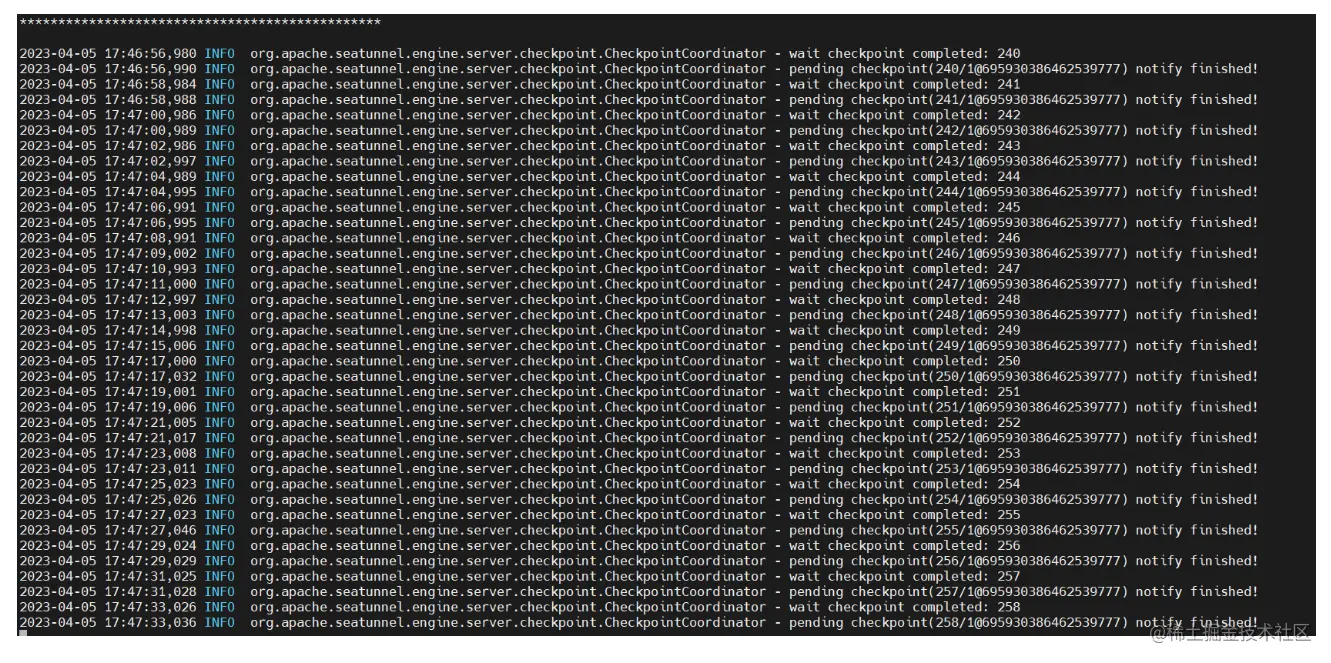1331x663 pixels.
Task: Click the 'wait checkpoint completed: 243' text
Action: click(x=905, y=146)
